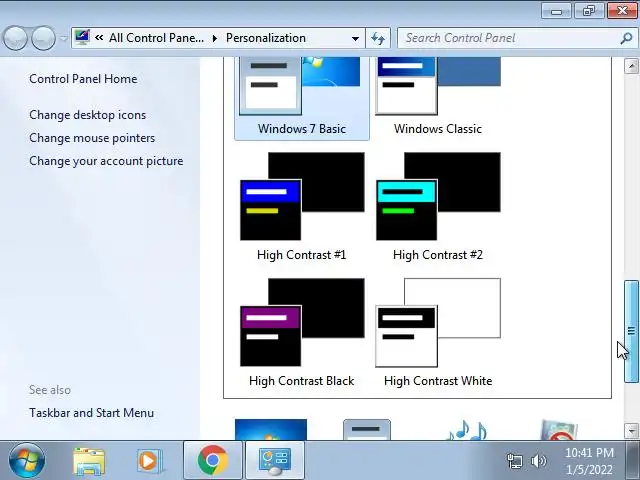Click the back navigation button
This screenshot has height=480, width=640.
15,38
